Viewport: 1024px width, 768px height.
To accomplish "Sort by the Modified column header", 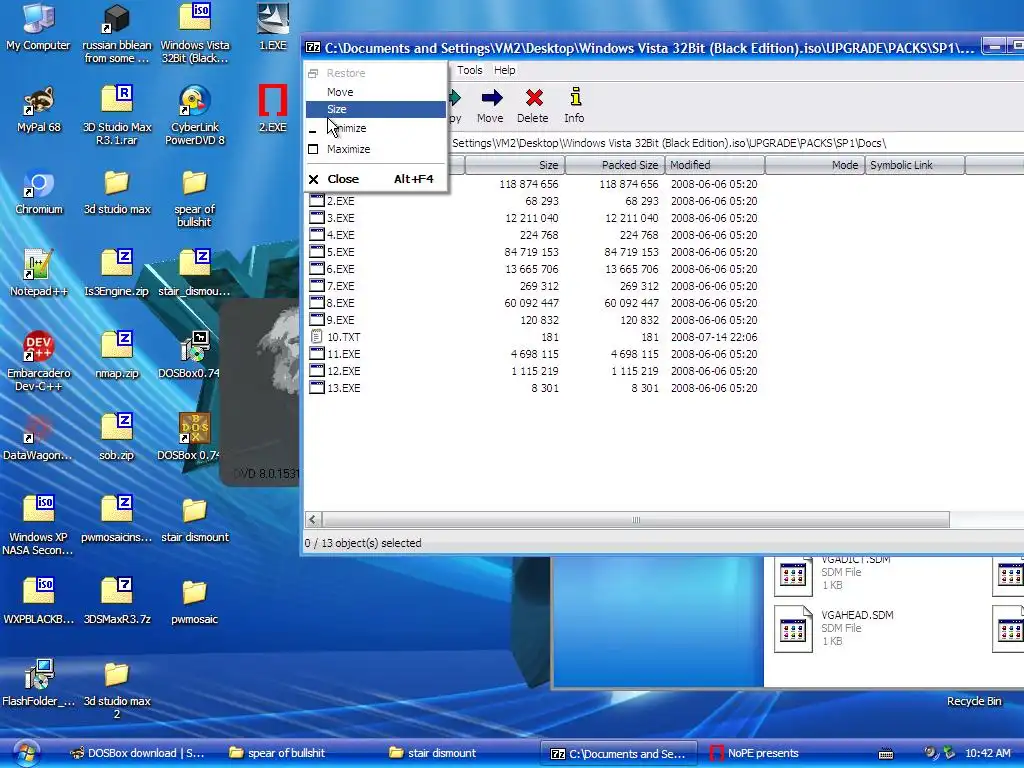I will point(715,165).
